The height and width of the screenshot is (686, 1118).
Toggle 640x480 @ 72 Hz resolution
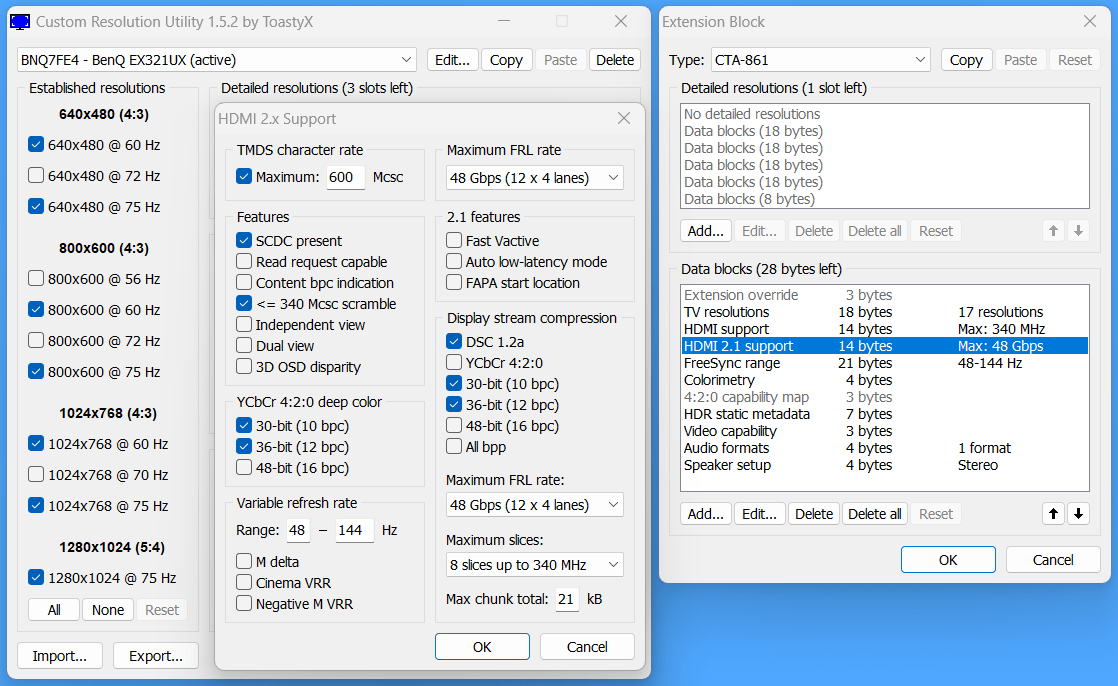(36, 175)
